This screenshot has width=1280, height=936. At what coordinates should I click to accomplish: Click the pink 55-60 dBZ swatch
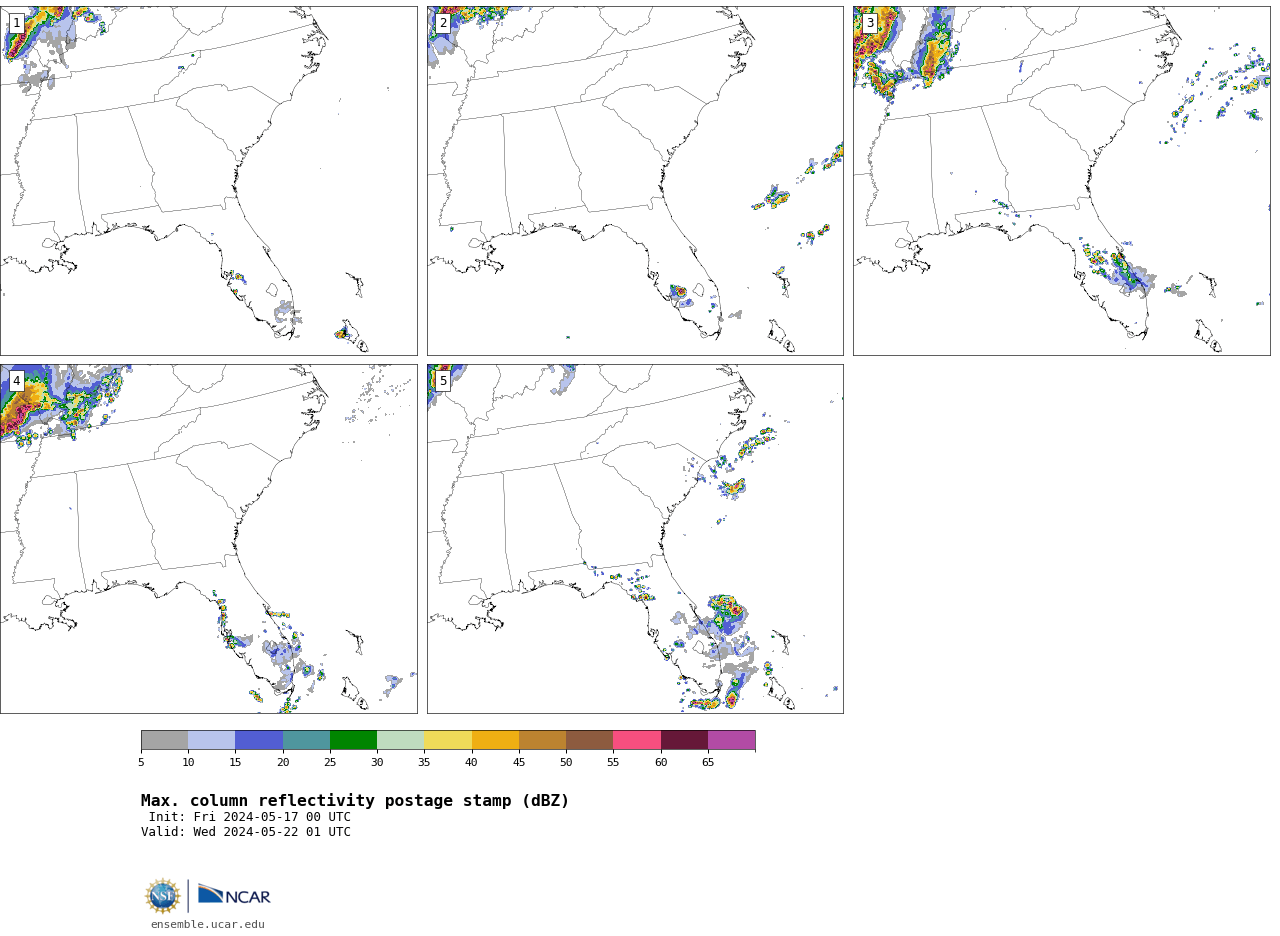coord(637,740)
